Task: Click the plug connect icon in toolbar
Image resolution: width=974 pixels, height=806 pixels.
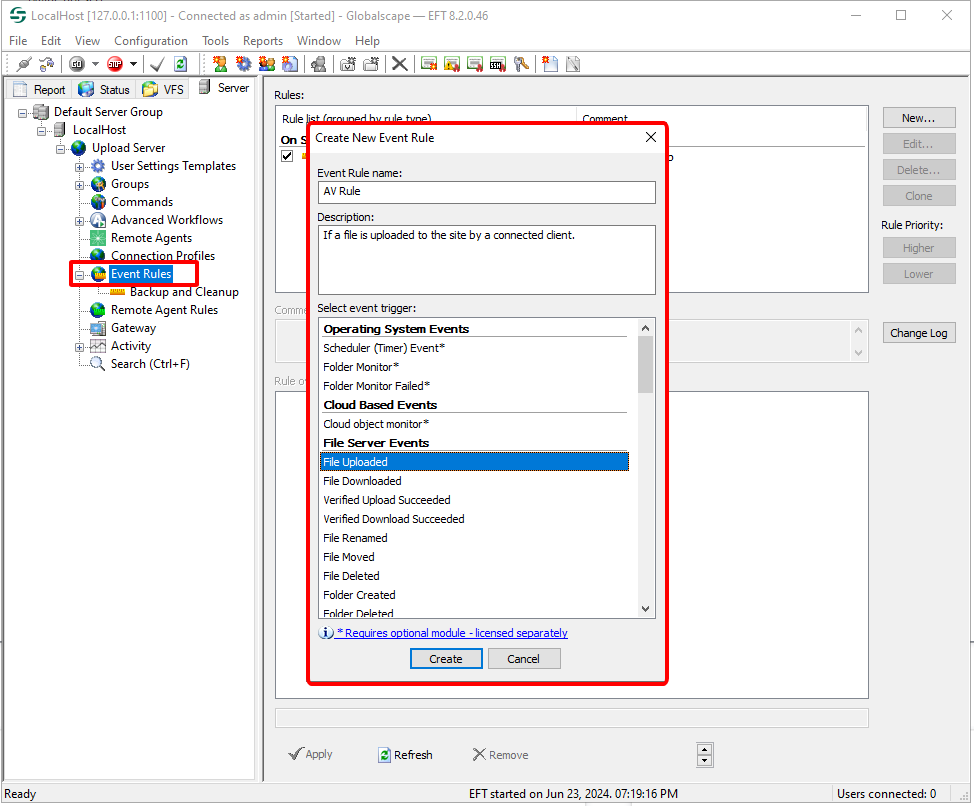Action: click(24, 64)
